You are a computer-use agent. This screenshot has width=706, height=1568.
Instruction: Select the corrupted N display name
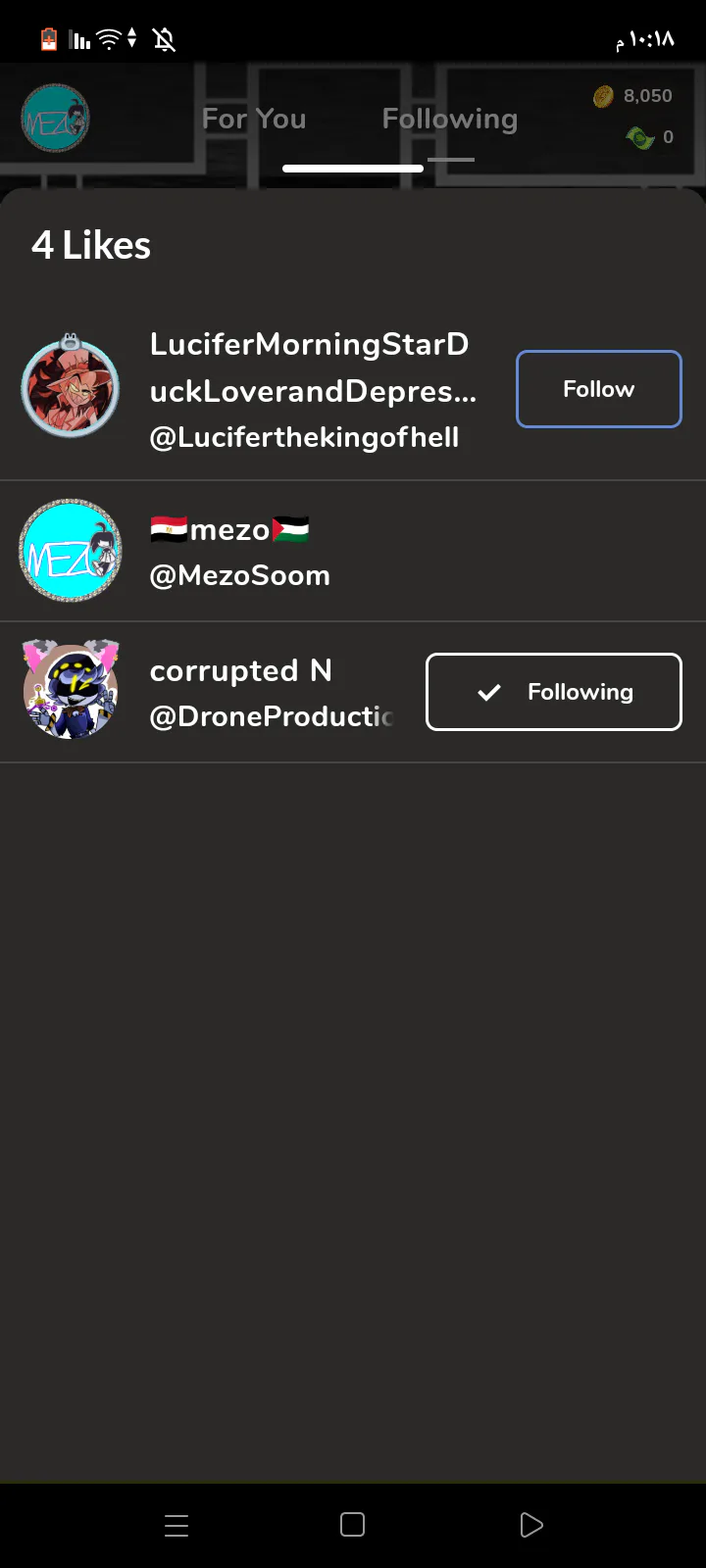click(x=241, y=670)
